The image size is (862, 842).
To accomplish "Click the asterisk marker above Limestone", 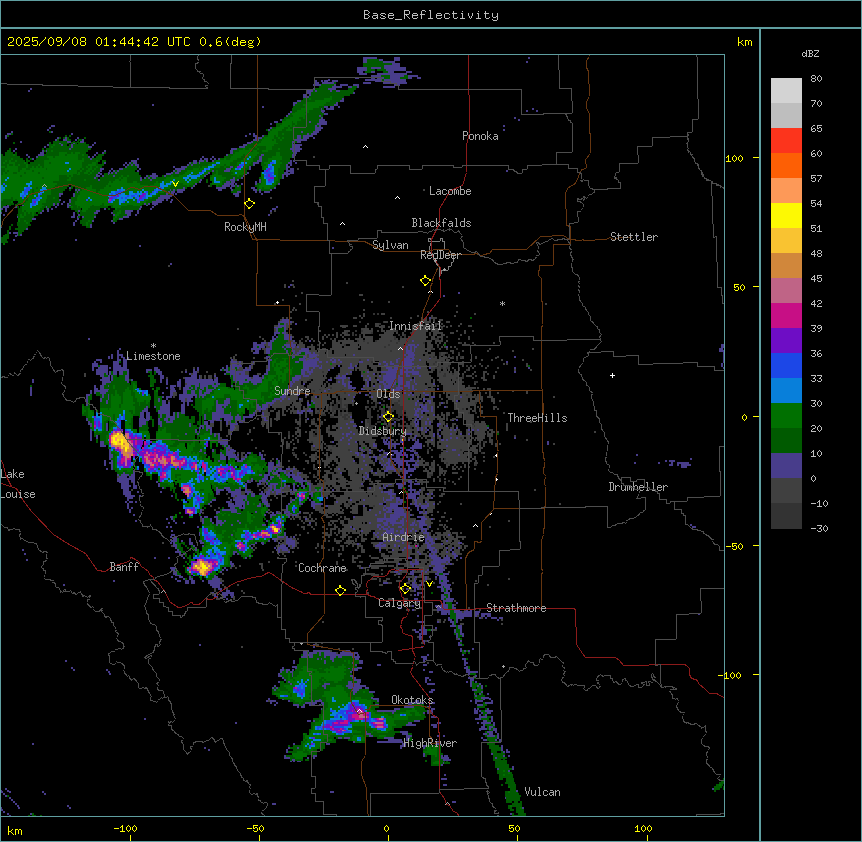I will pos(153,346).
